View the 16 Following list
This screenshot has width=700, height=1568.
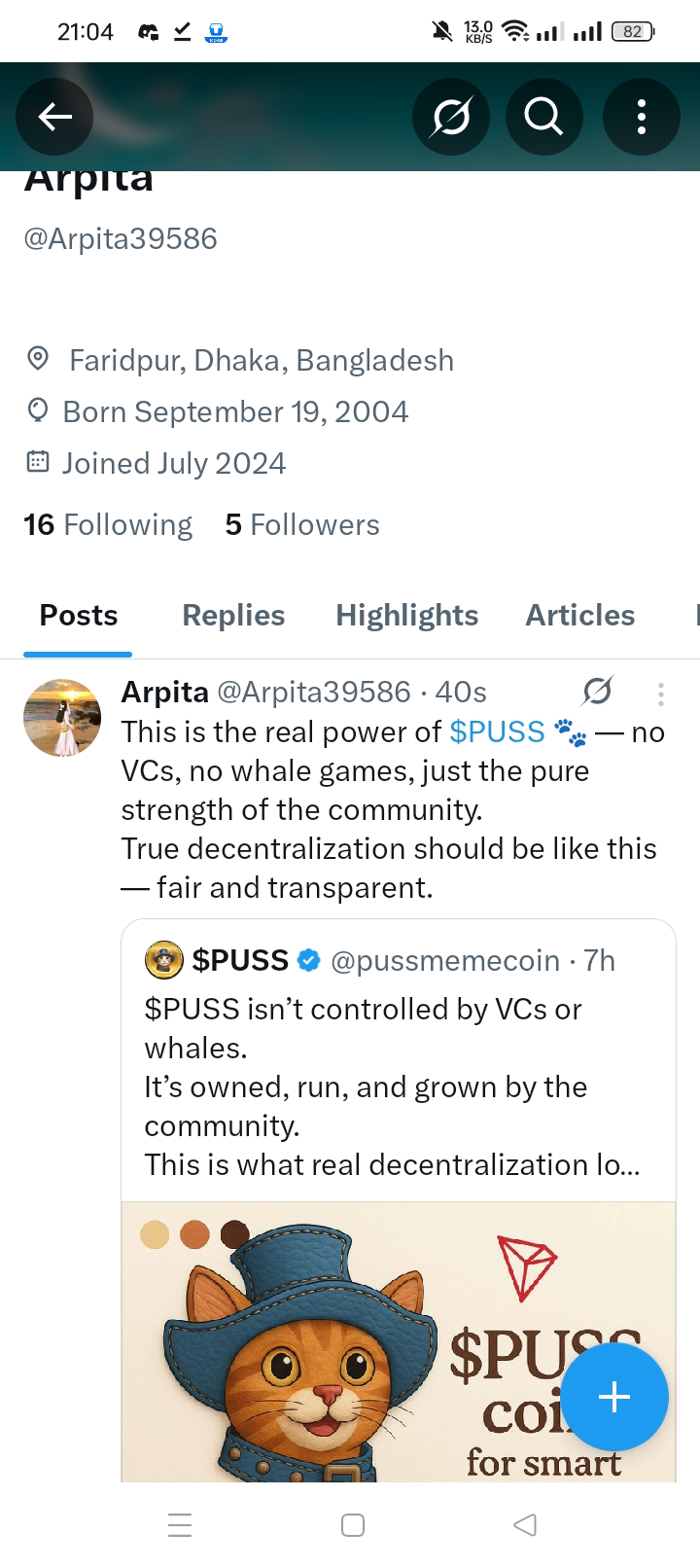click(108, 525)
